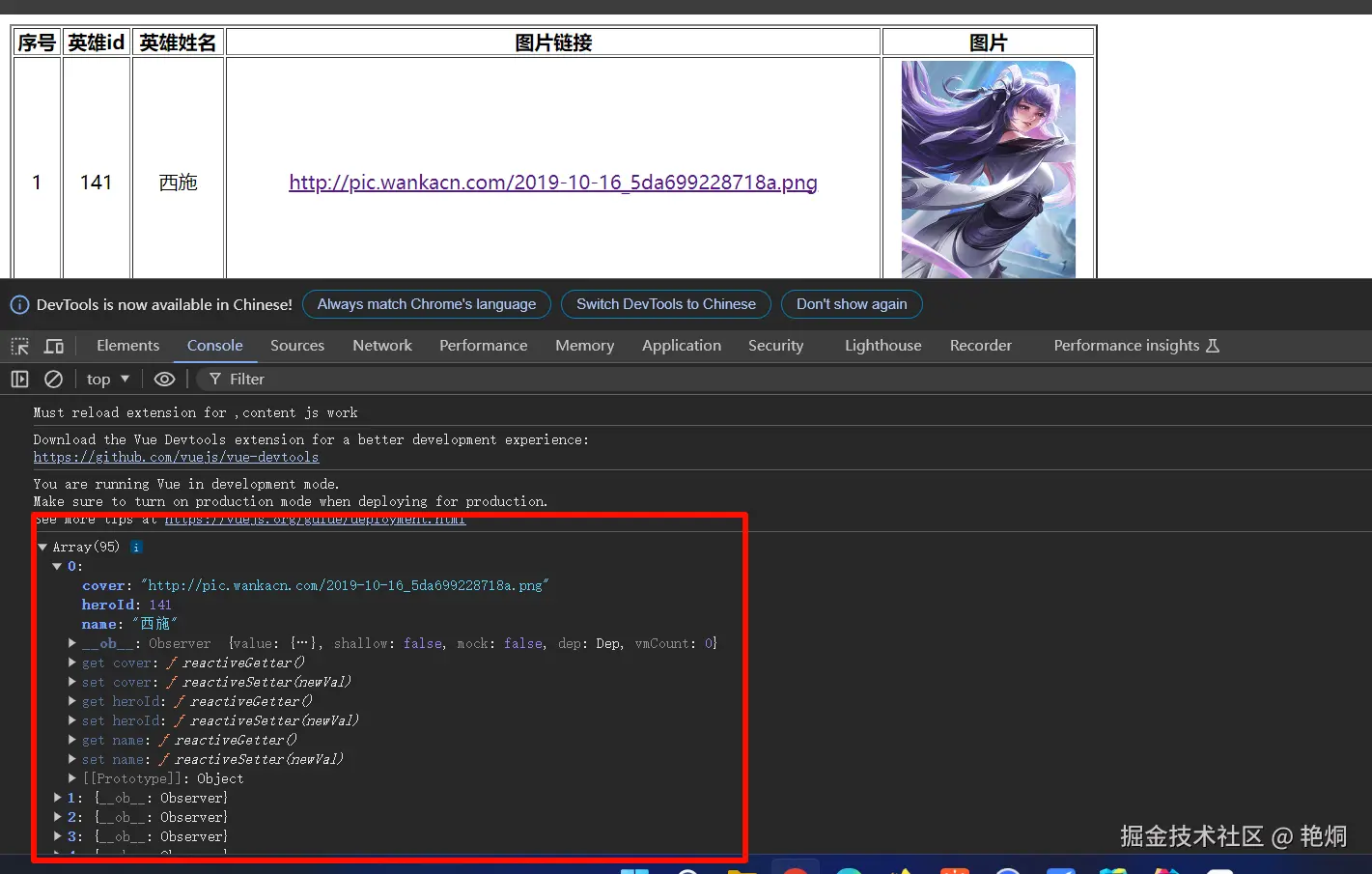
Task: Switch to the Memory tab
Action: tap(584, 346)
